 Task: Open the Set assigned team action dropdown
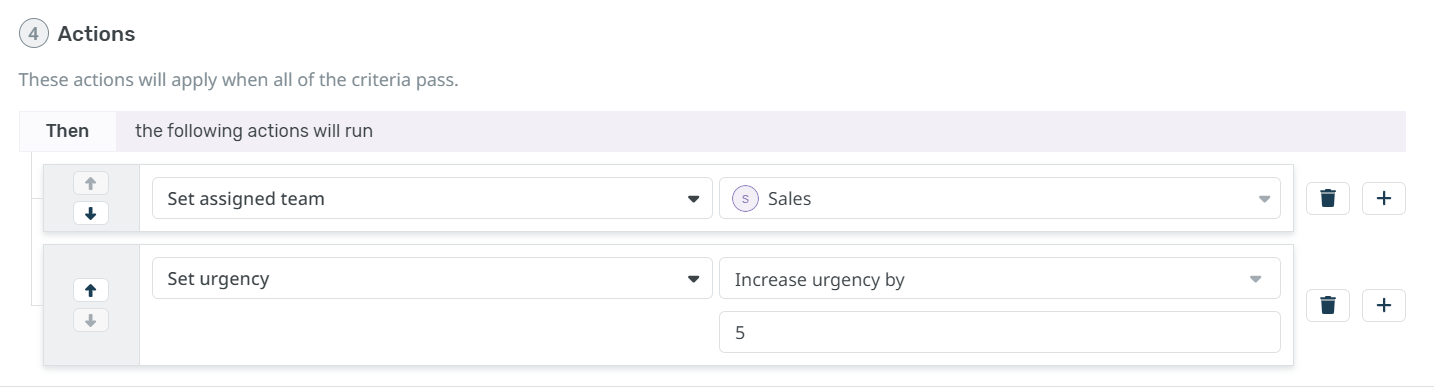pos(432,199)
